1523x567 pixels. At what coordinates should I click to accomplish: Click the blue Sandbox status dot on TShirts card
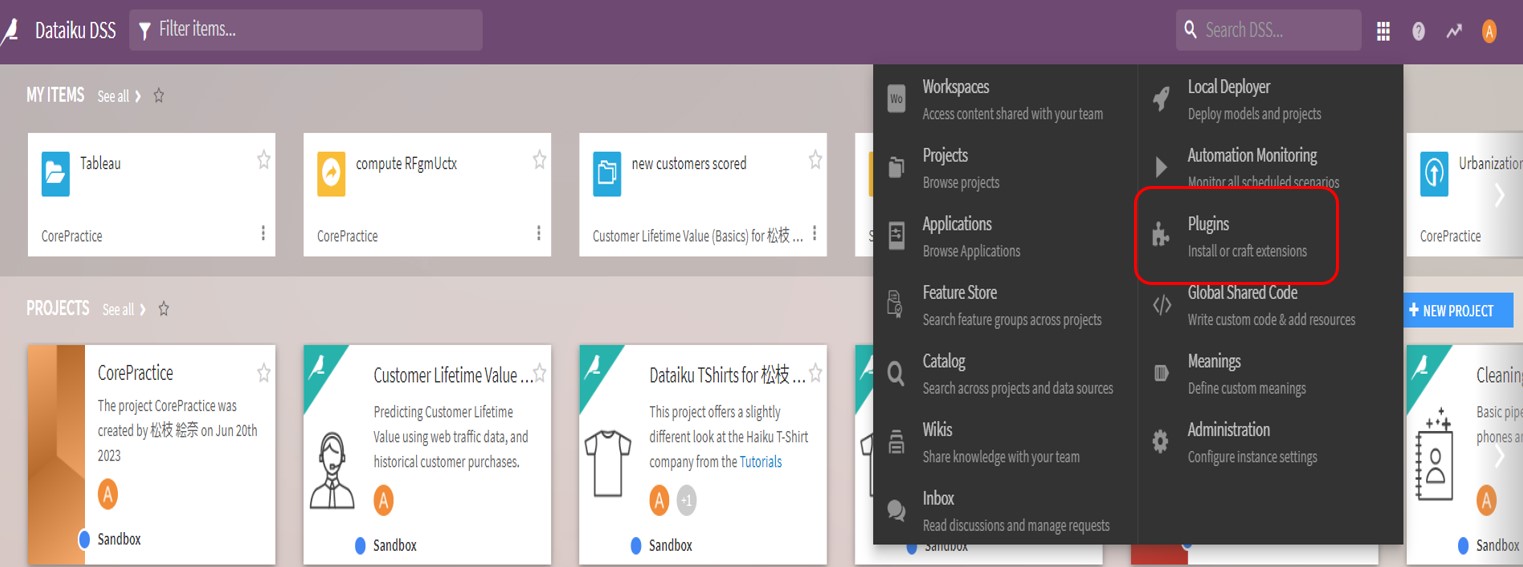click(x=636, y=545)
